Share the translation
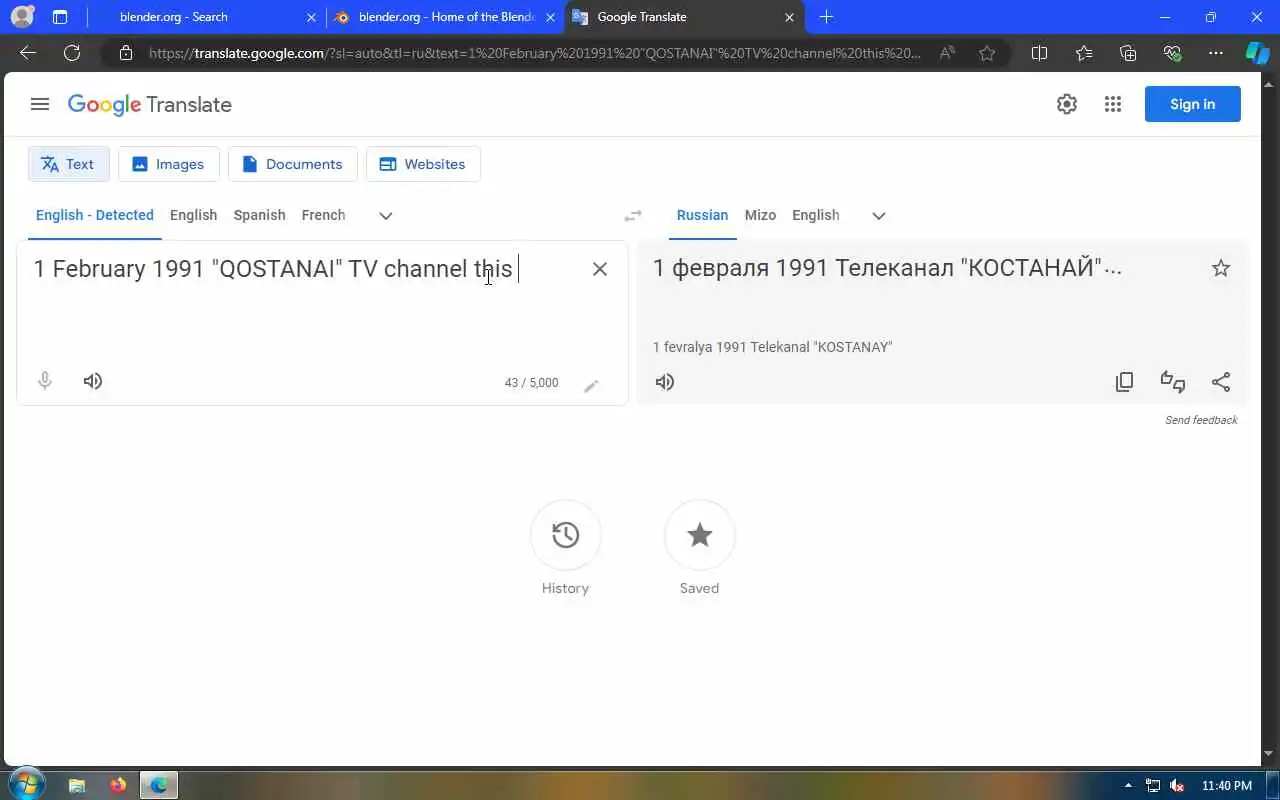The width and height of the screenshot is (1280, 800). (x=1221, y=382)
